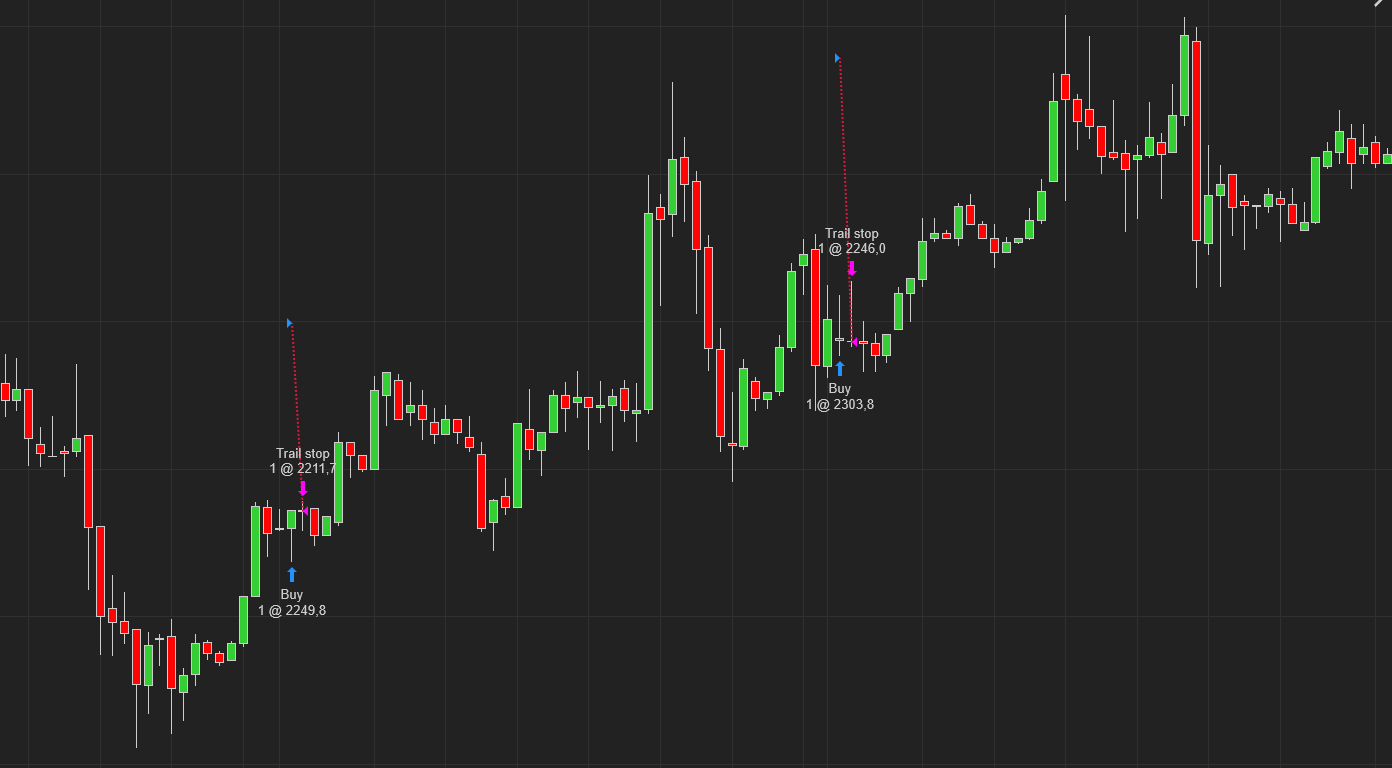Select the tallest red candle on the chart
1392x768 pixels.
click(1196, 140)
